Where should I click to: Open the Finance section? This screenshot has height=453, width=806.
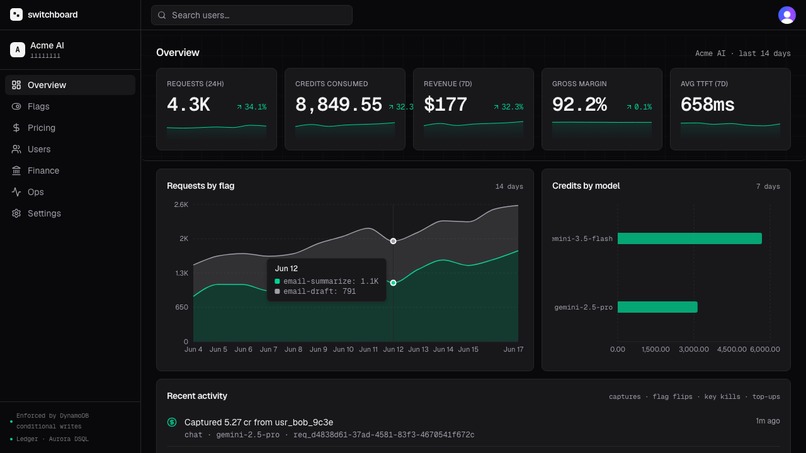click(x=70, y=170)
